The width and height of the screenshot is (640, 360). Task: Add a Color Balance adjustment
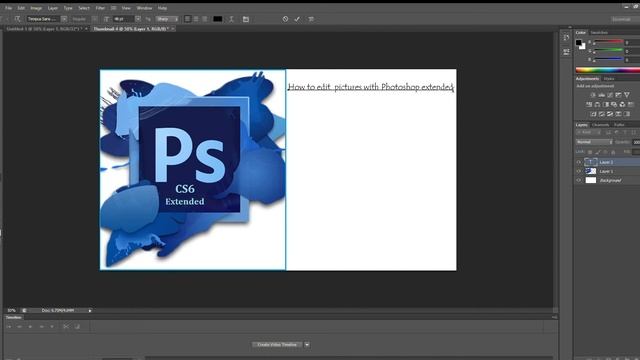[598, 104]
